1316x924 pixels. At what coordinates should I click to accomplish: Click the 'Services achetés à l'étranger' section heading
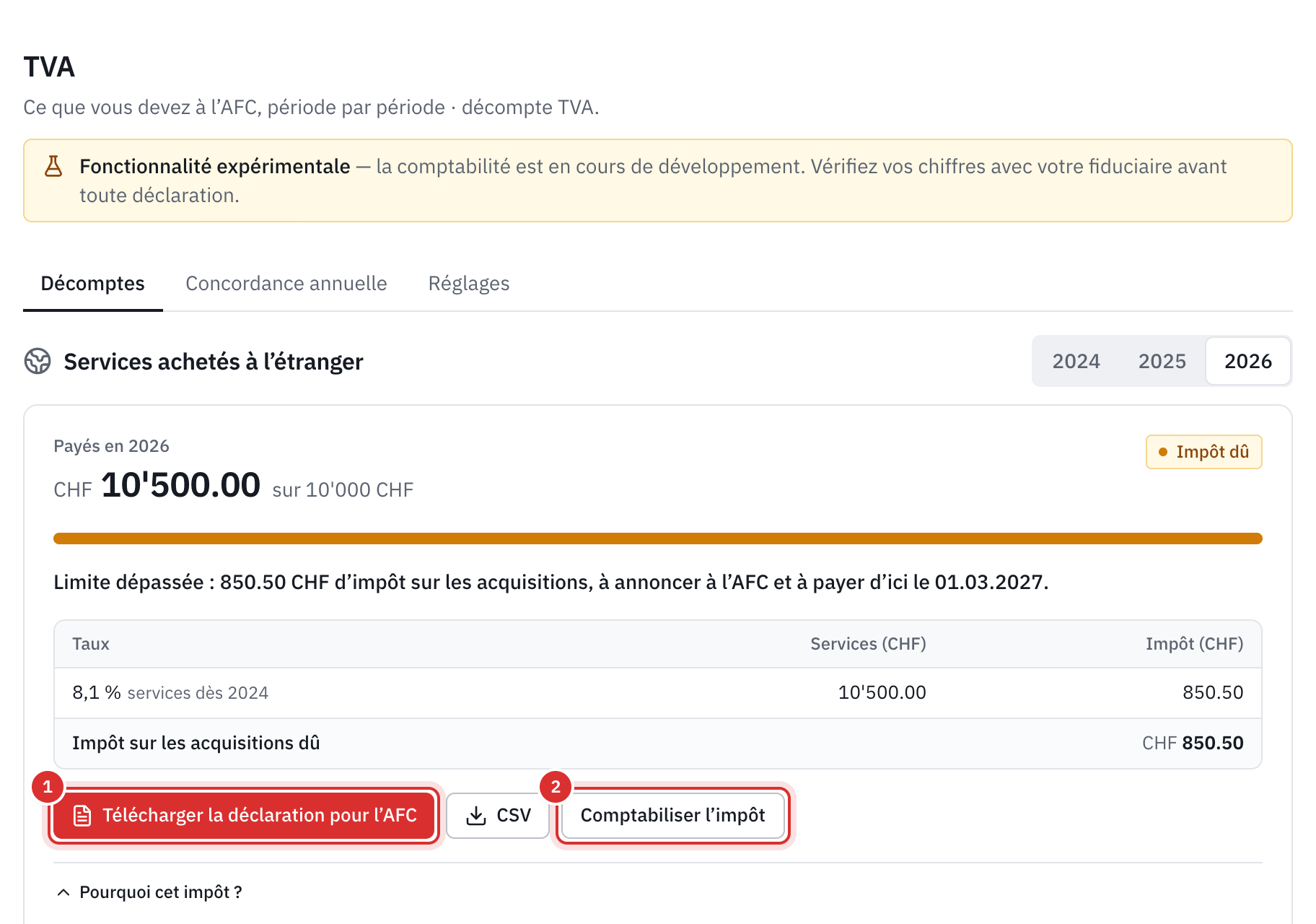click(x=214, y=362)
